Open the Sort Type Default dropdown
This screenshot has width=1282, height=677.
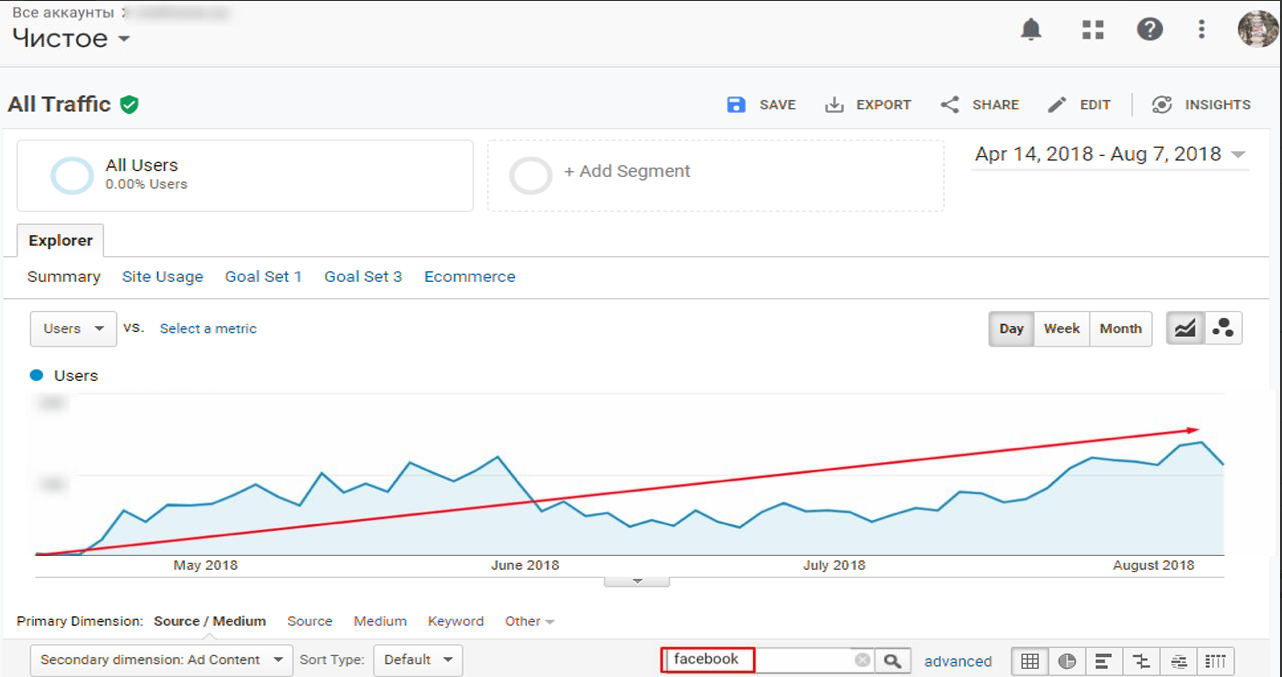418,660
